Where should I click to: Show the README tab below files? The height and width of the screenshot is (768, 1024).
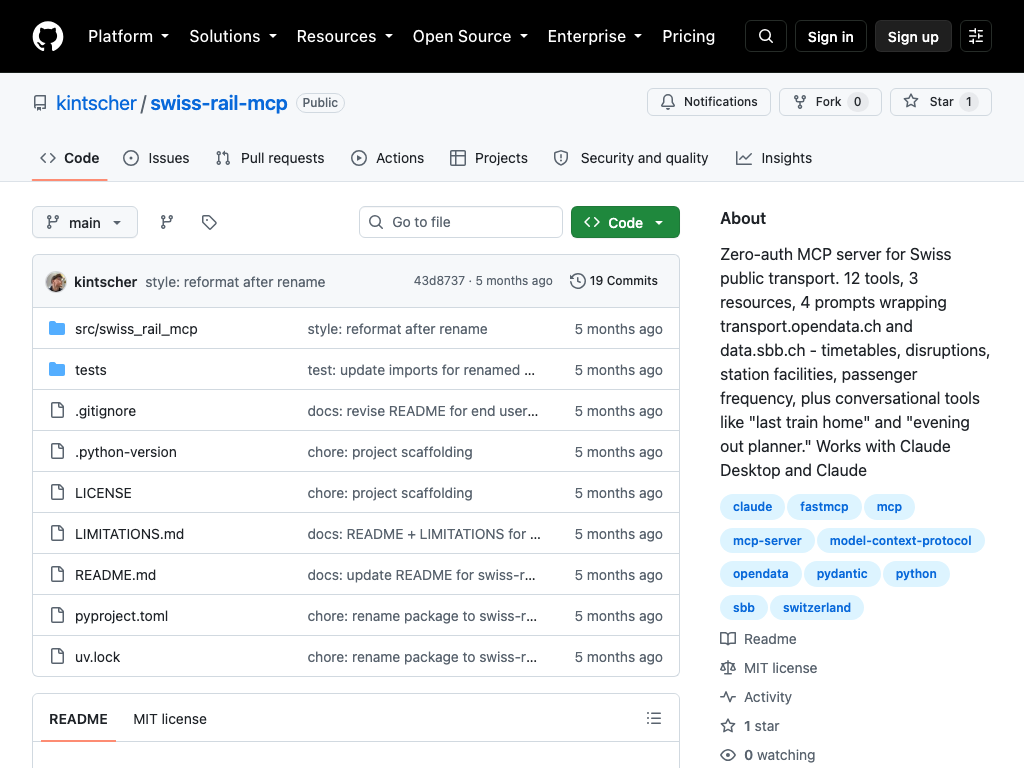tap(78, 719)
